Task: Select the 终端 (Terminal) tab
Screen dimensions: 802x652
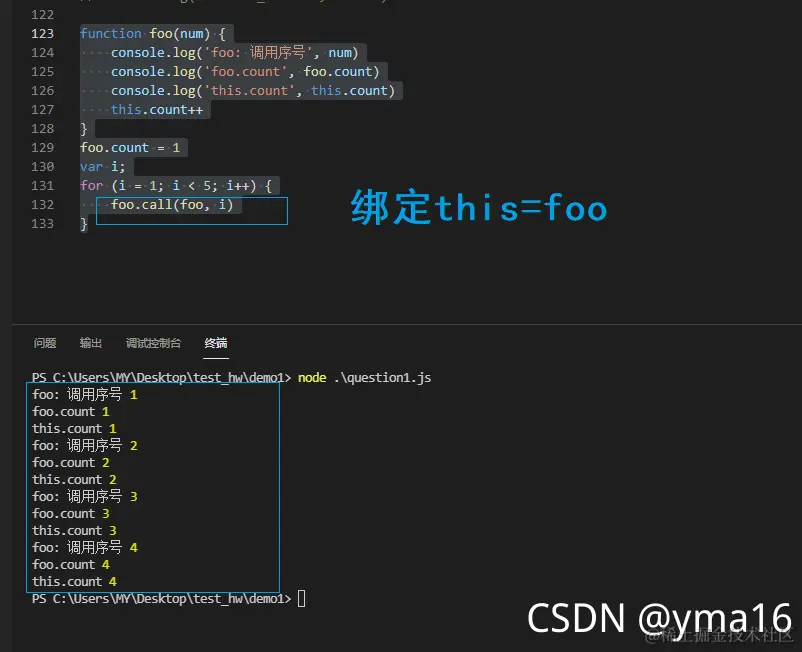Action: click(215, 343)
